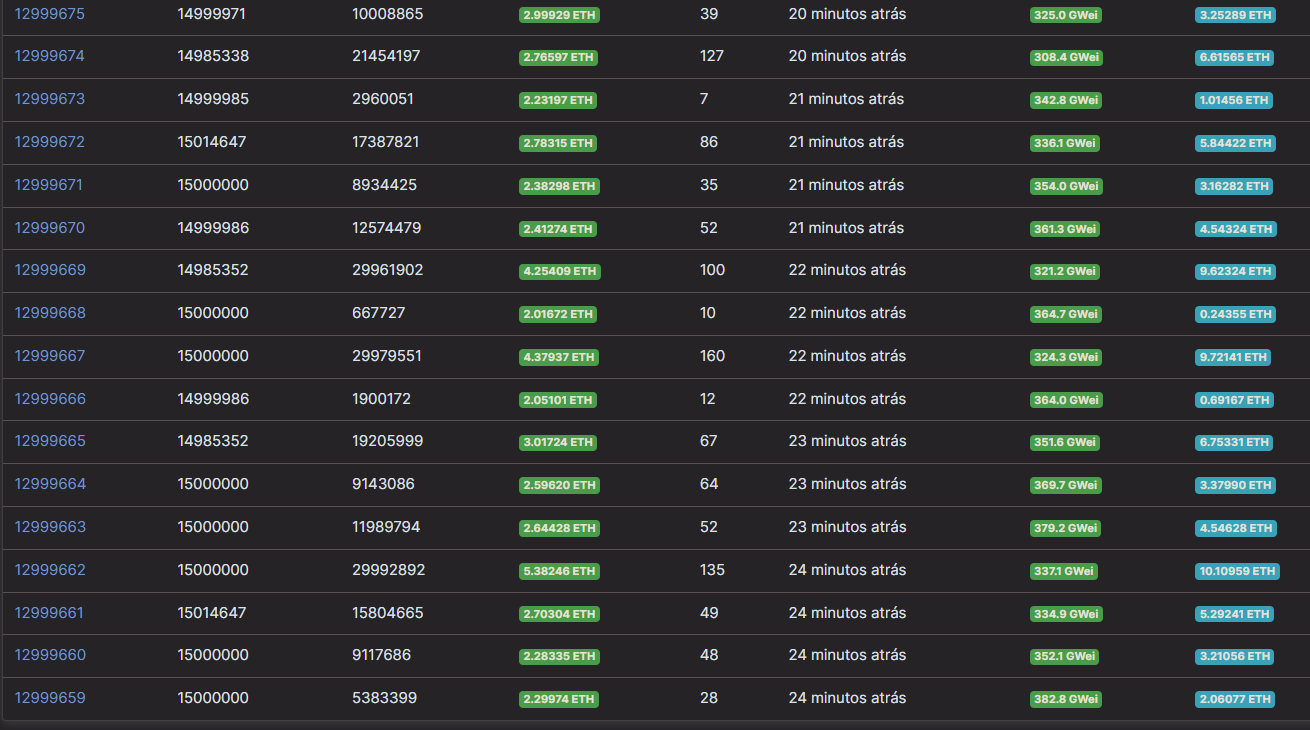This screenshot has width=1310, height=730.
Task: Select gas limit value 14999971
Action: (212, 14)
